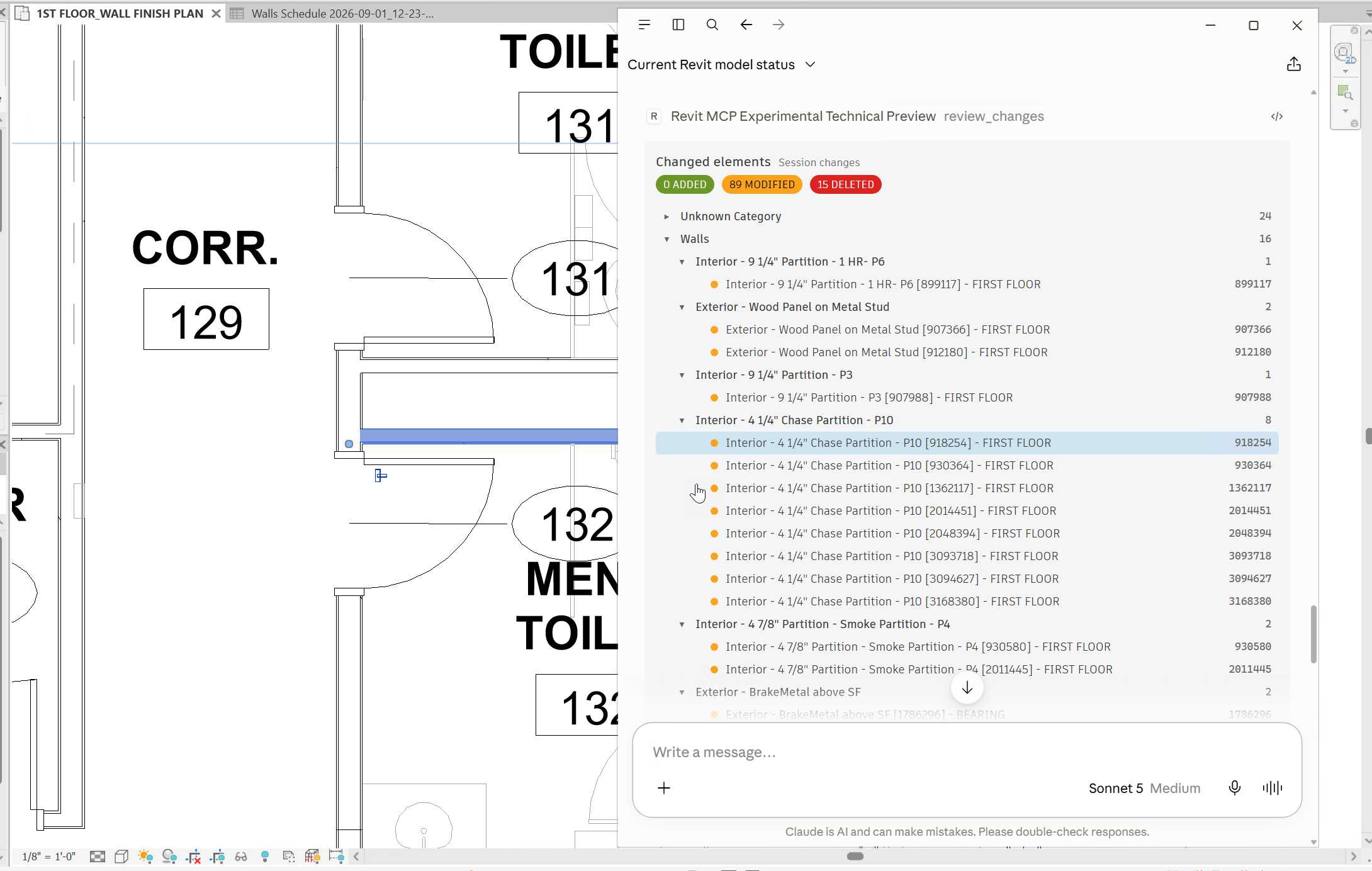This screenshot has height=871, width=1372.
Task: Show code view for review_changes
Action: pyautogui.click(x=1277, y=116)
